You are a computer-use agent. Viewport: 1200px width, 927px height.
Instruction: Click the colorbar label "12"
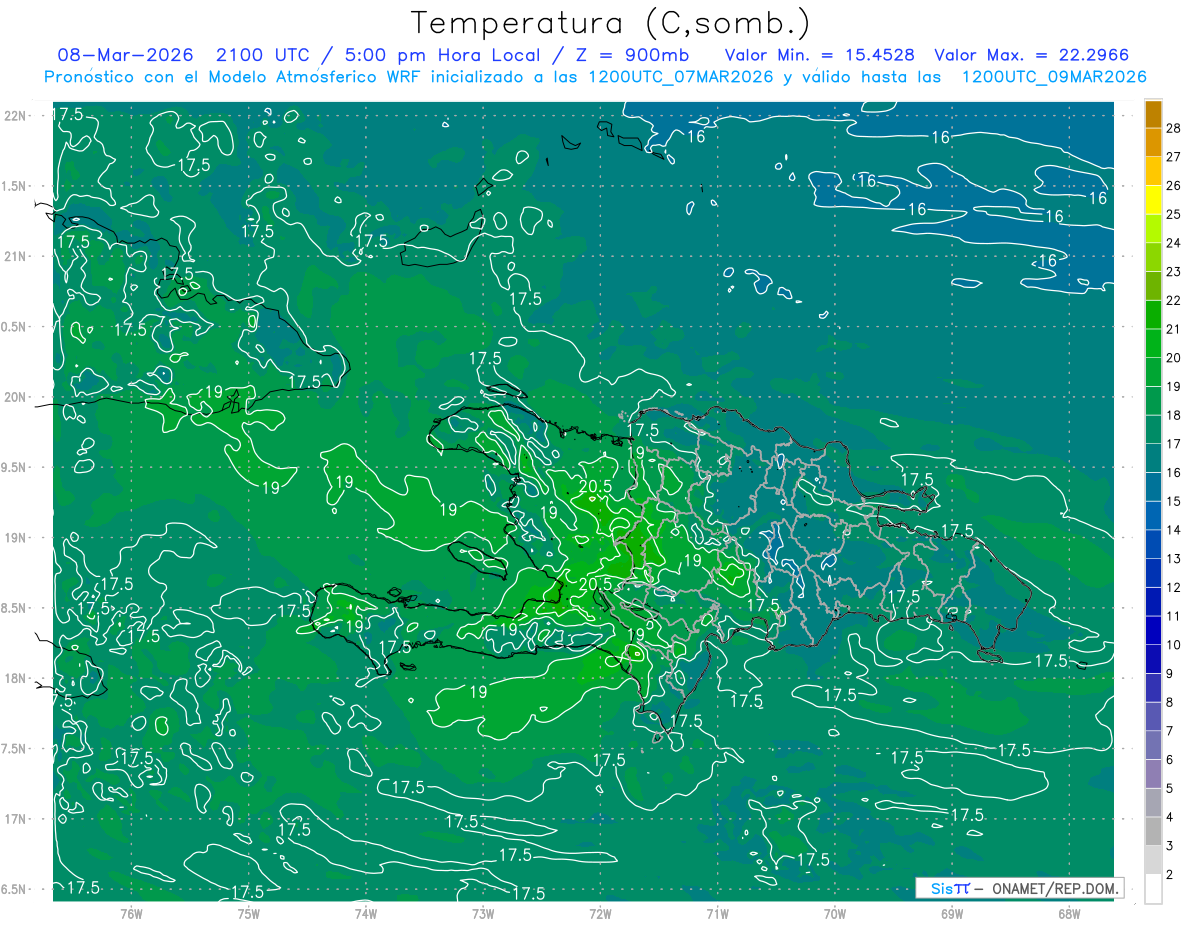point(1174,587)
